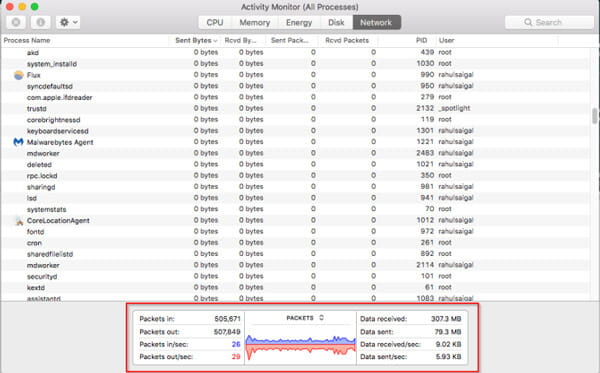Sort by the Rcvd Packets column

(x=348, y=41)
